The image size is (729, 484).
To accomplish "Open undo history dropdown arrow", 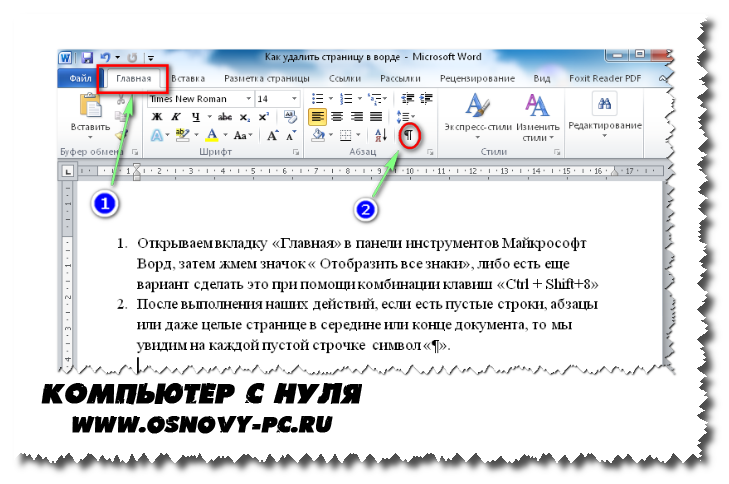I will tap(118, 58).
